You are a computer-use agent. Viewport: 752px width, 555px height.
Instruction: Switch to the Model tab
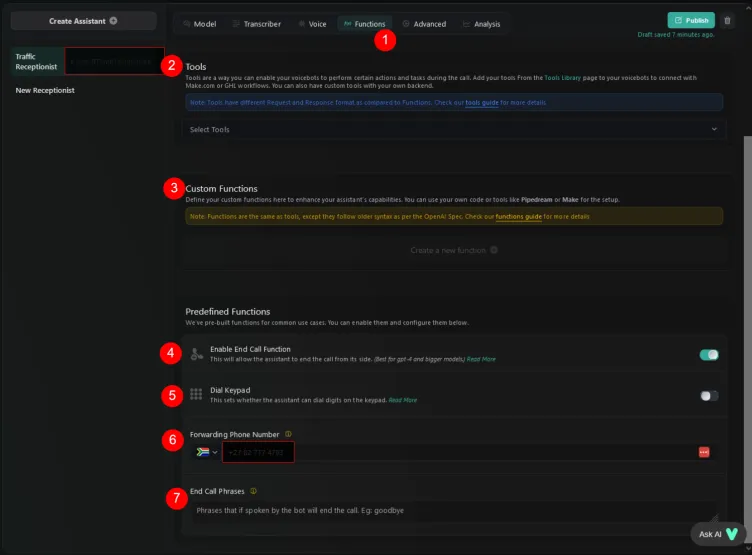pos(201,23)
